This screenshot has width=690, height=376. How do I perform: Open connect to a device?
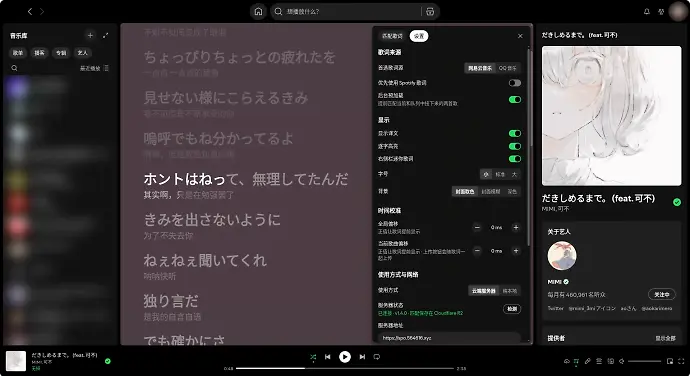tap(610, 361)
